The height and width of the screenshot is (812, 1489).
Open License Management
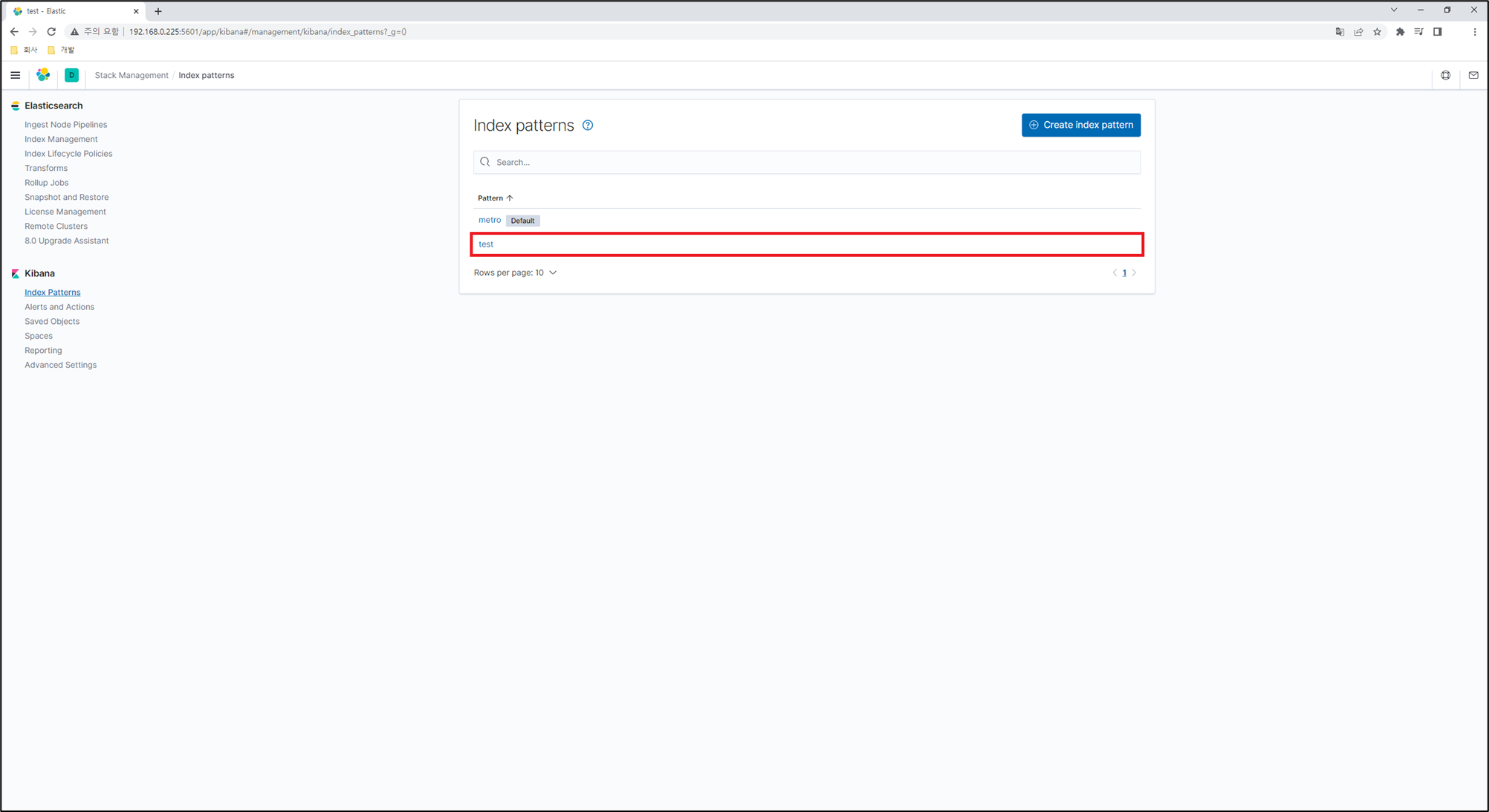[x=65, y=212]
